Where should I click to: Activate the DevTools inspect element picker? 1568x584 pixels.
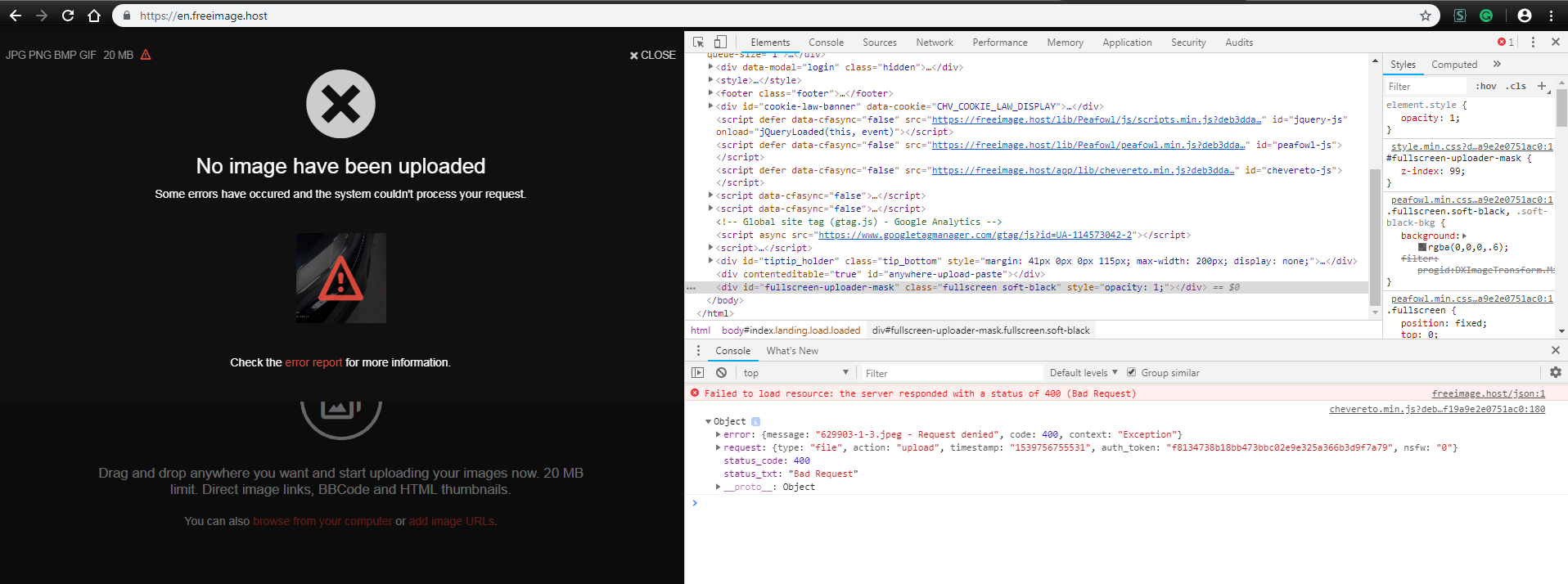point(698,43)
